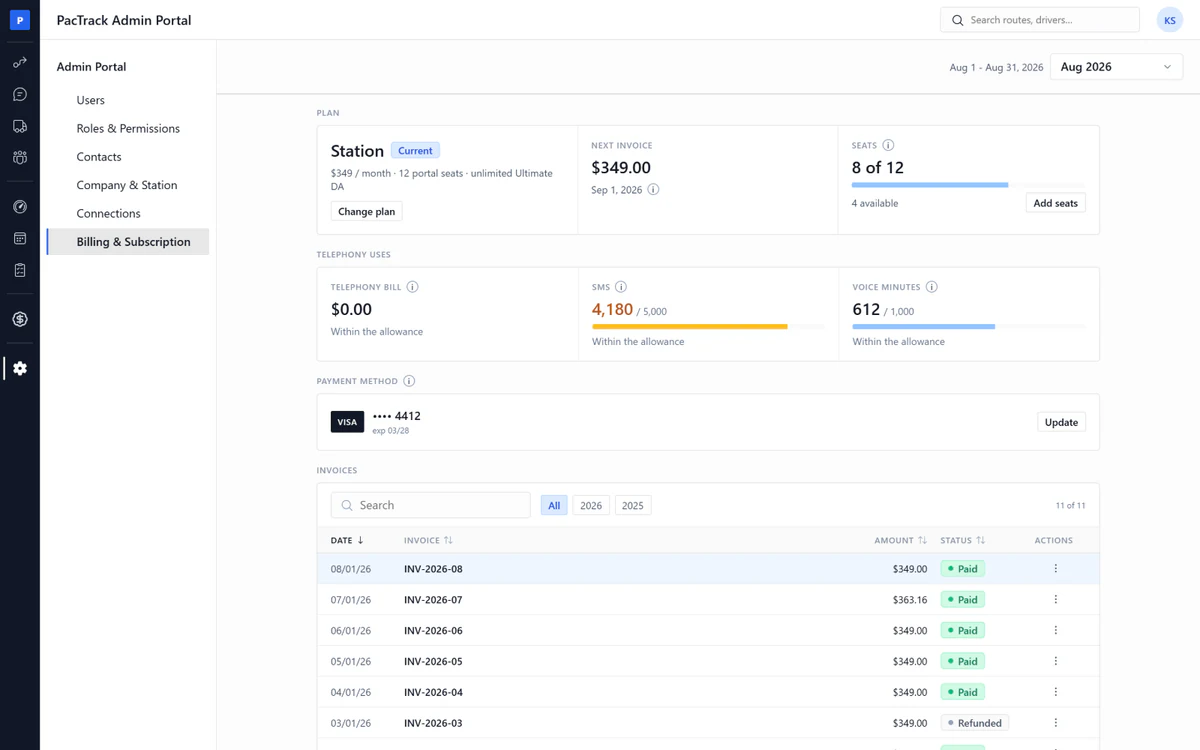Click the Change plan button
The height and width of the screenshot is (750, 1200).
pyautogui.click(x=366, y=211)
